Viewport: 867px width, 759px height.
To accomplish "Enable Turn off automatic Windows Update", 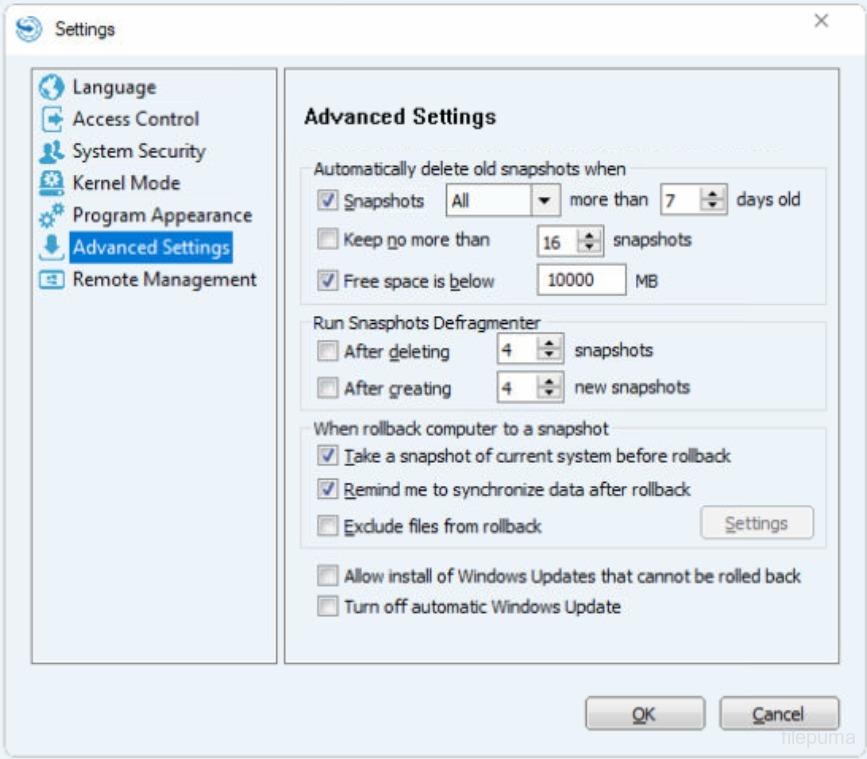I will click(327, 607).
